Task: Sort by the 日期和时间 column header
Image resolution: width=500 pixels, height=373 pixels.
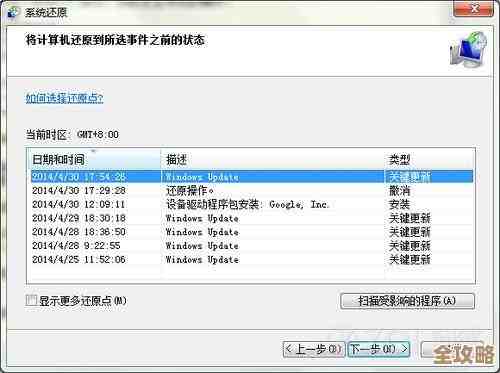Action: point(94,159)
